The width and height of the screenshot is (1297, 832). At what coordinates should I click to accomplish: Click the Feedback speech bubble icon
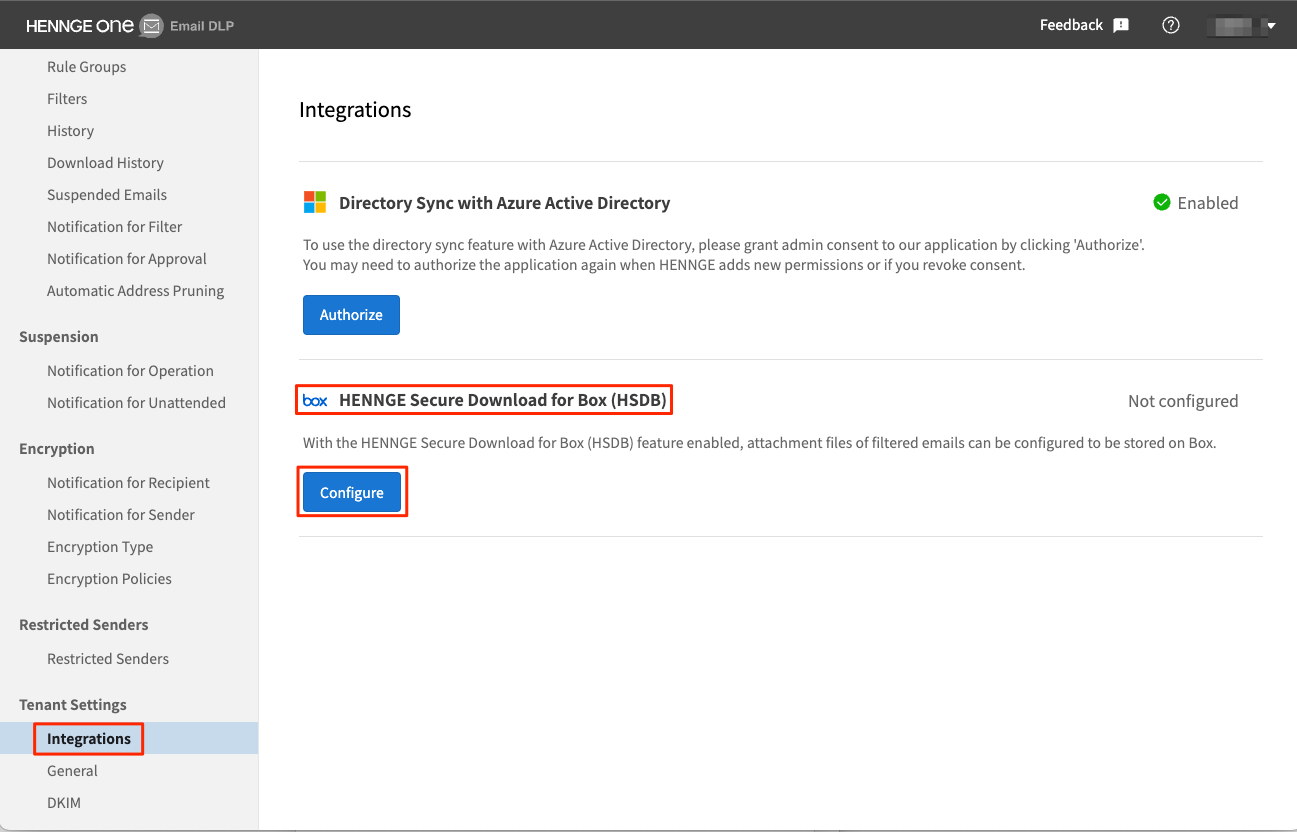coord(1121,25)
